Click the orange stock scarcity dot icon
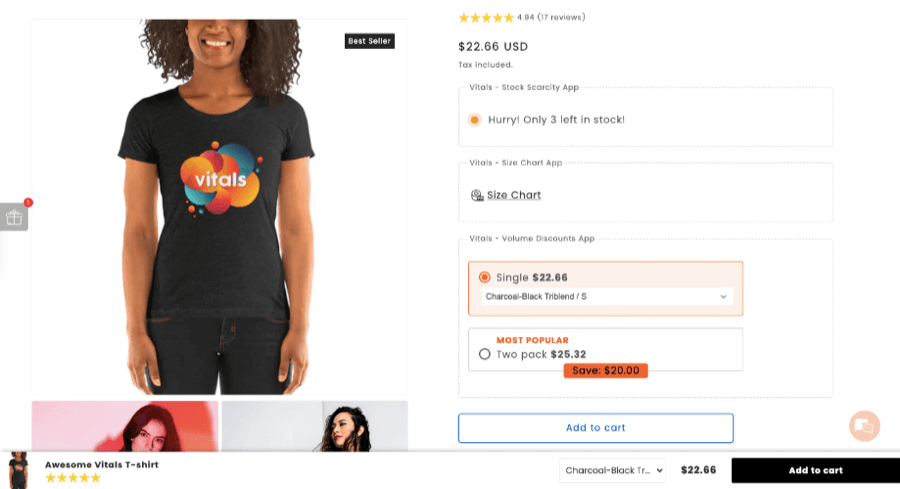 tap(475, 120)
